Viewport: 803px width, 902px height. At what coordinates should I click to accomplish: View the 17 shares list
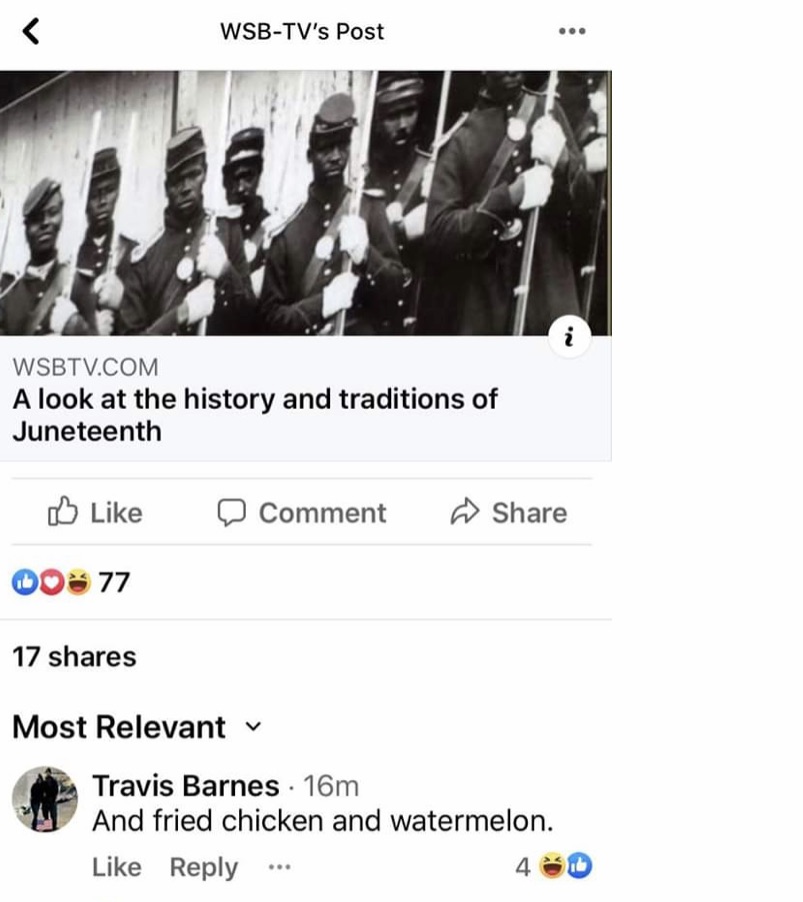[x=74, y=656]
